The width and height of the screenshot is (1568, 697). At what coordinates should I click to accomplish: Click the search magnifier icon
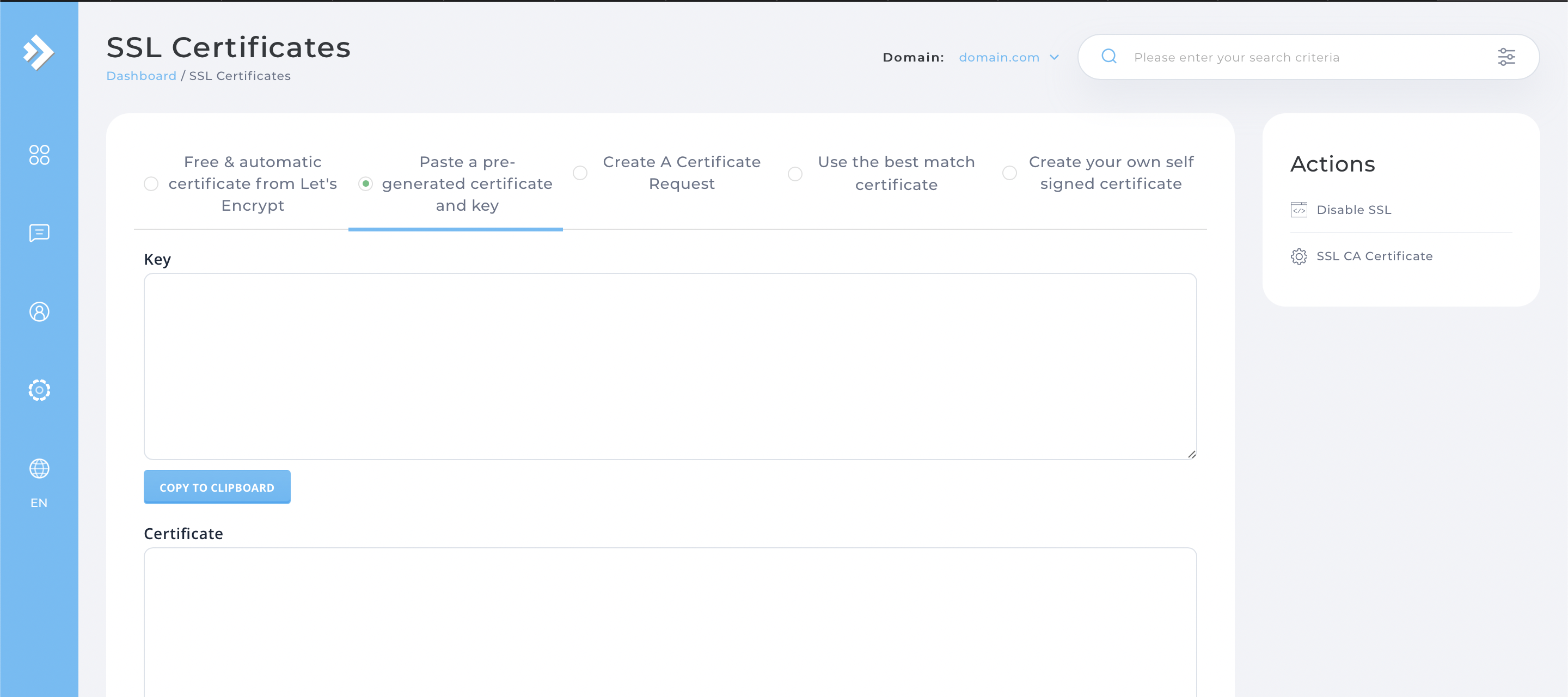[x=1109, y=57]
